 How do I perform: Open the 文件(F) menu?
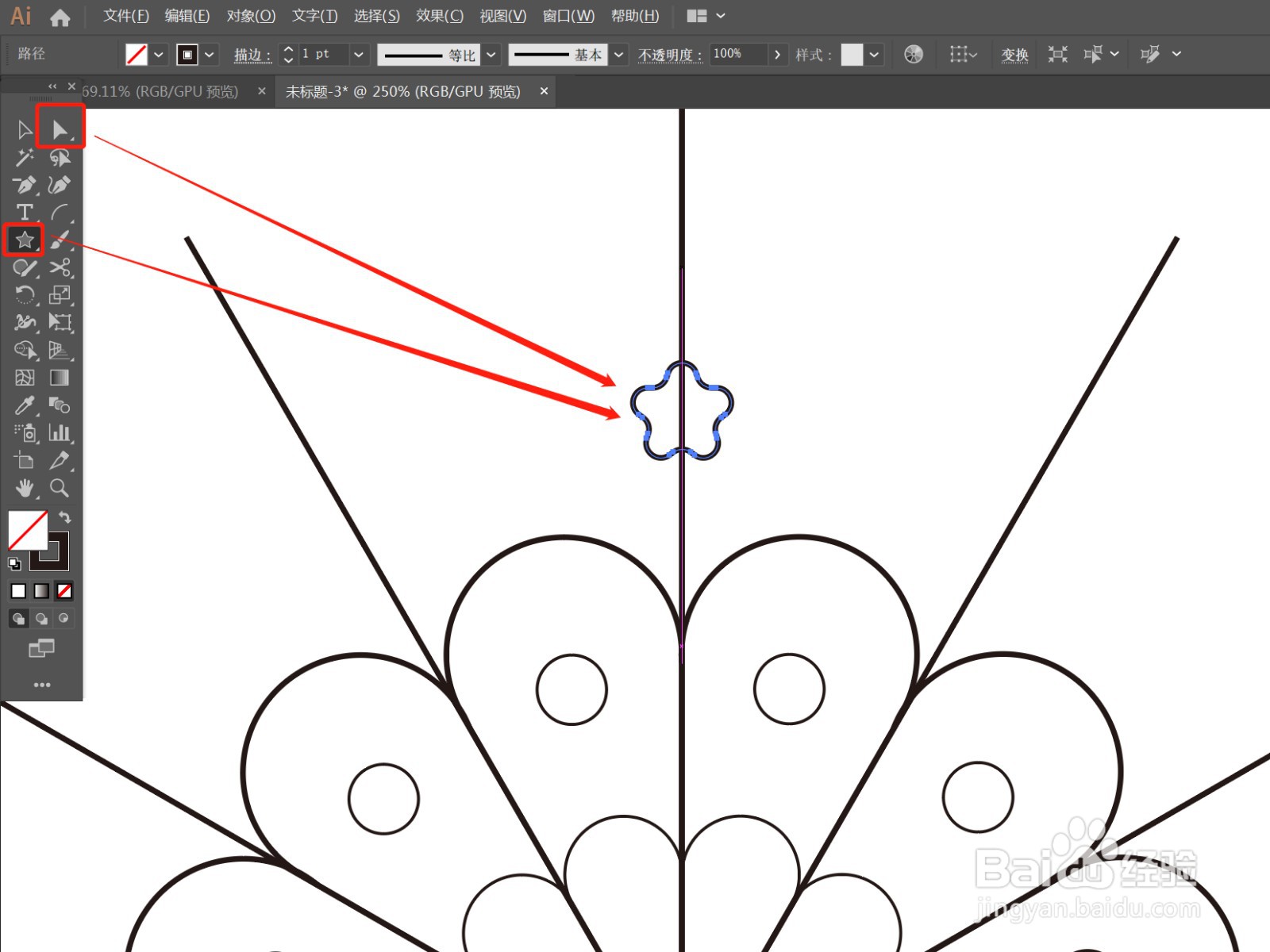[x=126, y=16]
